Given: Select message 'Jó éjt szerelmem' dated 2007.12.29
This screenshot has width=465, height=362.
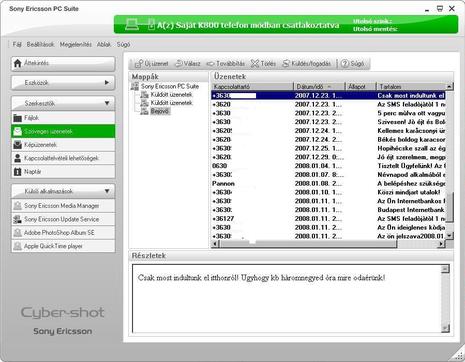Looking at the screenshot, I should (328, 157).
